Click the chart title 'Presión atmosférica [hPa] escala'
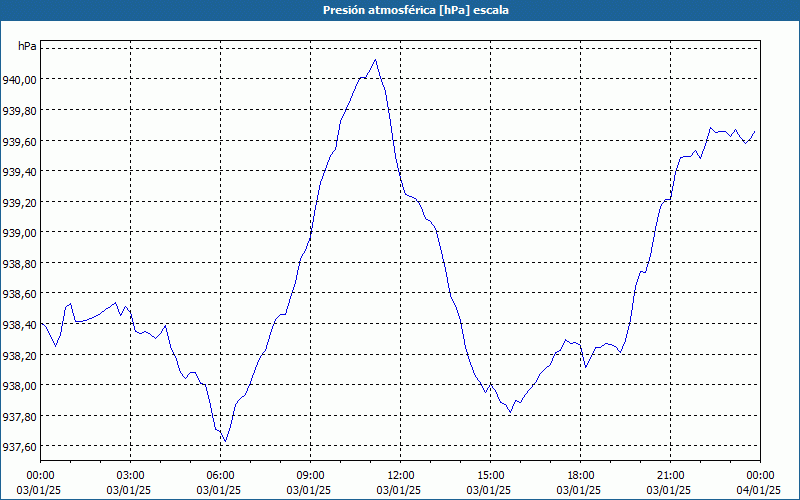The width and height of the screenshot is (800, 500). click(x=416, y=10)
